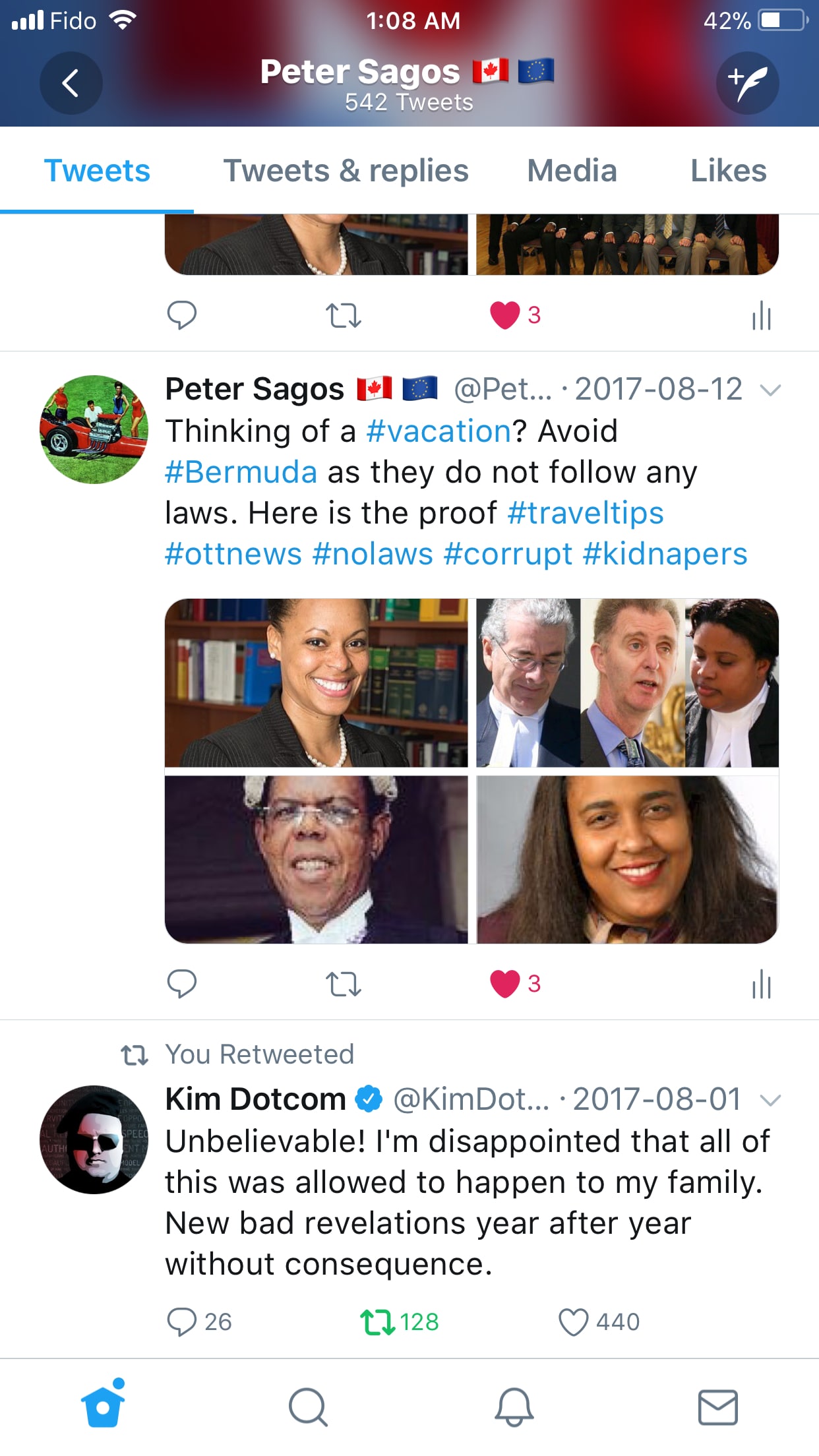Image resolution: width=819 pixels, height=1456 pixels.
Task: Reply to the Bermuda vacation tweet
Action: [182, 983]
